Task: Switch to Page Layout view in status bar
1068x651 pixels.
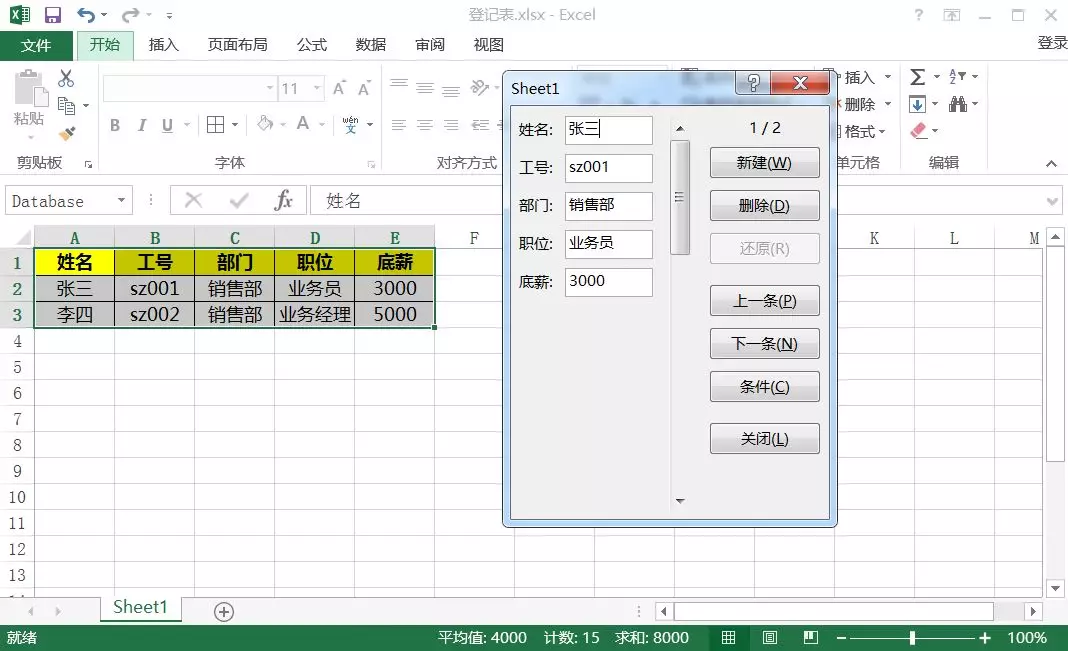Action: tap(770, 637)
